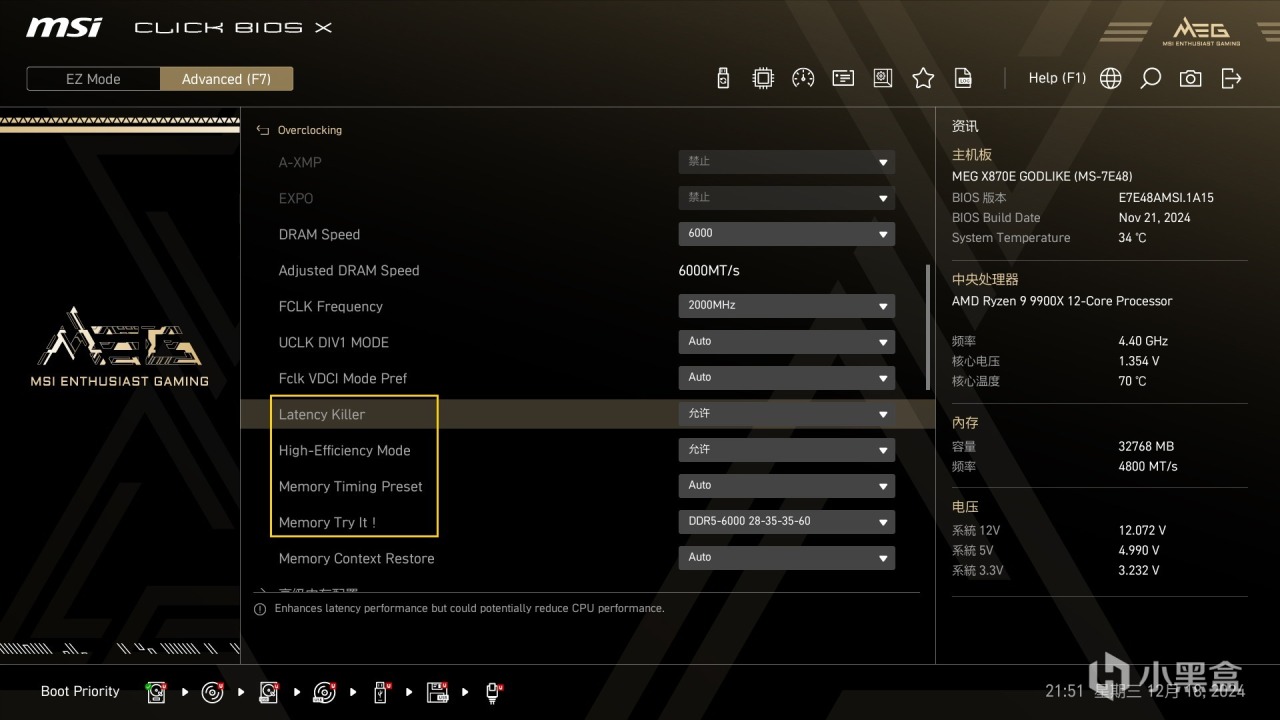Click the core temperature value 70 ℃
Screen dimensions: 1280x720
point(1133,381)
